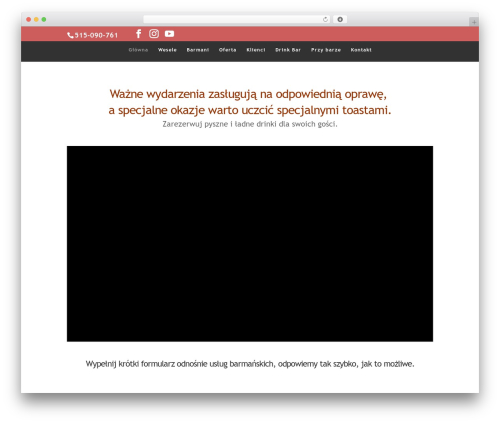This screenshot has height=423, width=500.
Task: Open the Barmani menu item
Action: [x=198, y=50]
